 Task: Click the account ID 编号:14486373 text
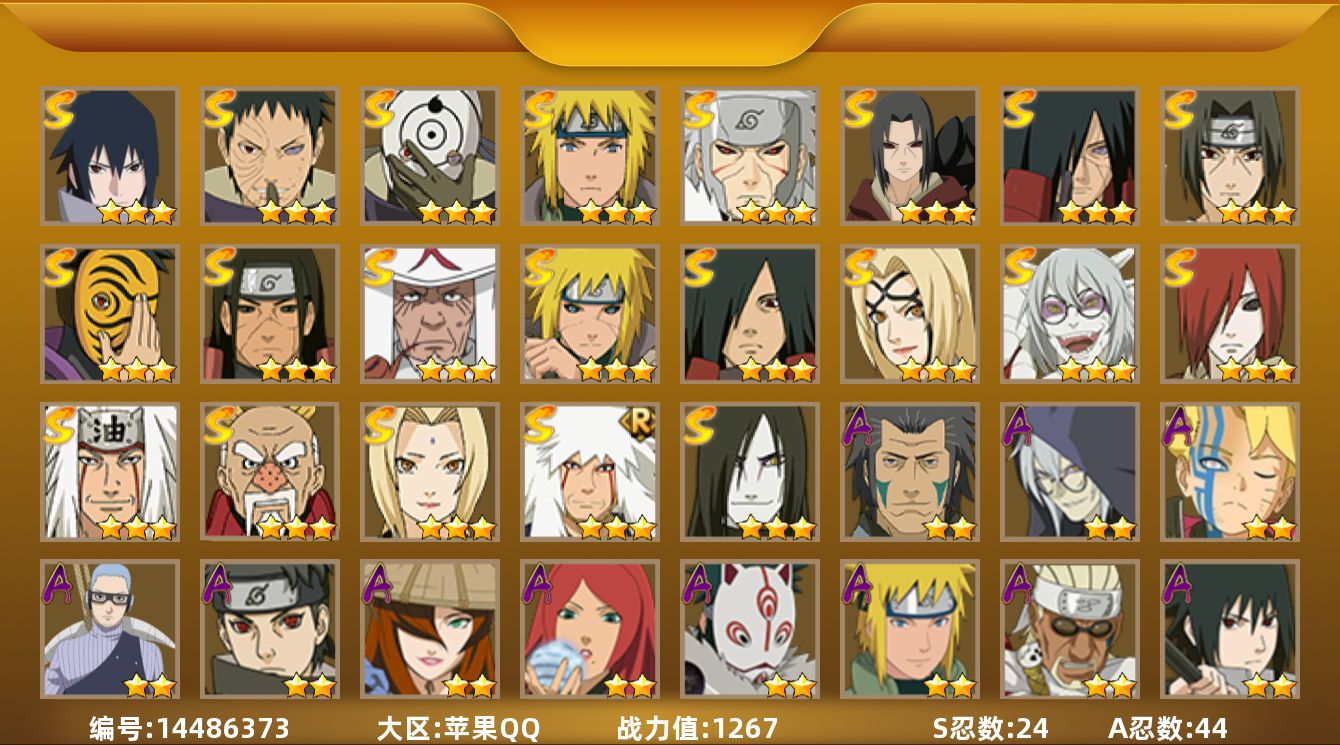click(x=189, y=728)
